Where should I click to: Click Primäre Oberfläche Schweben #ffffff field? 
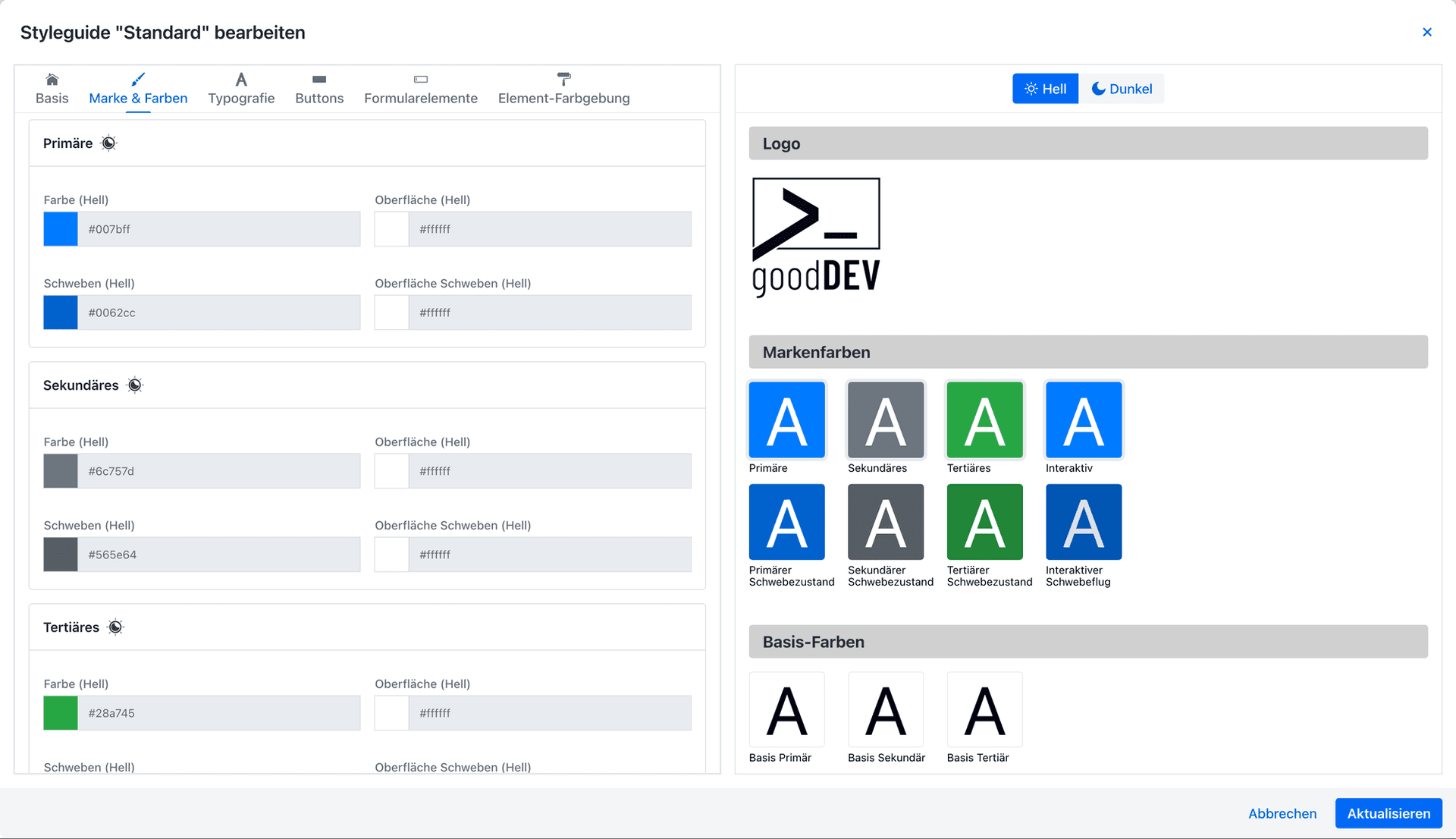coord(550,313)
